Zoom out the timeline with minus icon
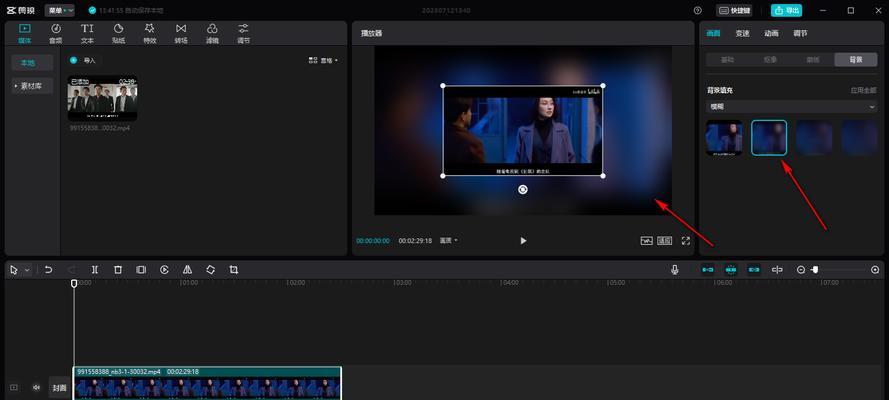Screen dimensions: 889x400 (x=801, y=270)
